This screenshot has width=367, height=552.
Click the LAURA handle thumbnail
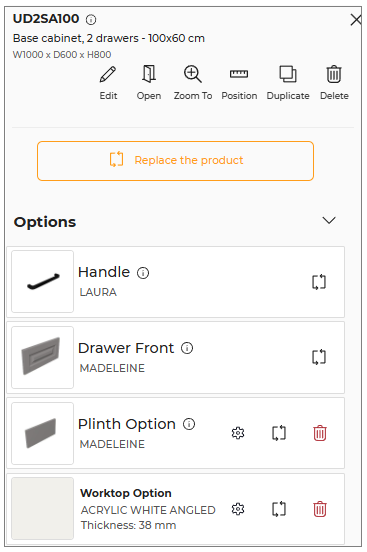(x=43, y=281)
